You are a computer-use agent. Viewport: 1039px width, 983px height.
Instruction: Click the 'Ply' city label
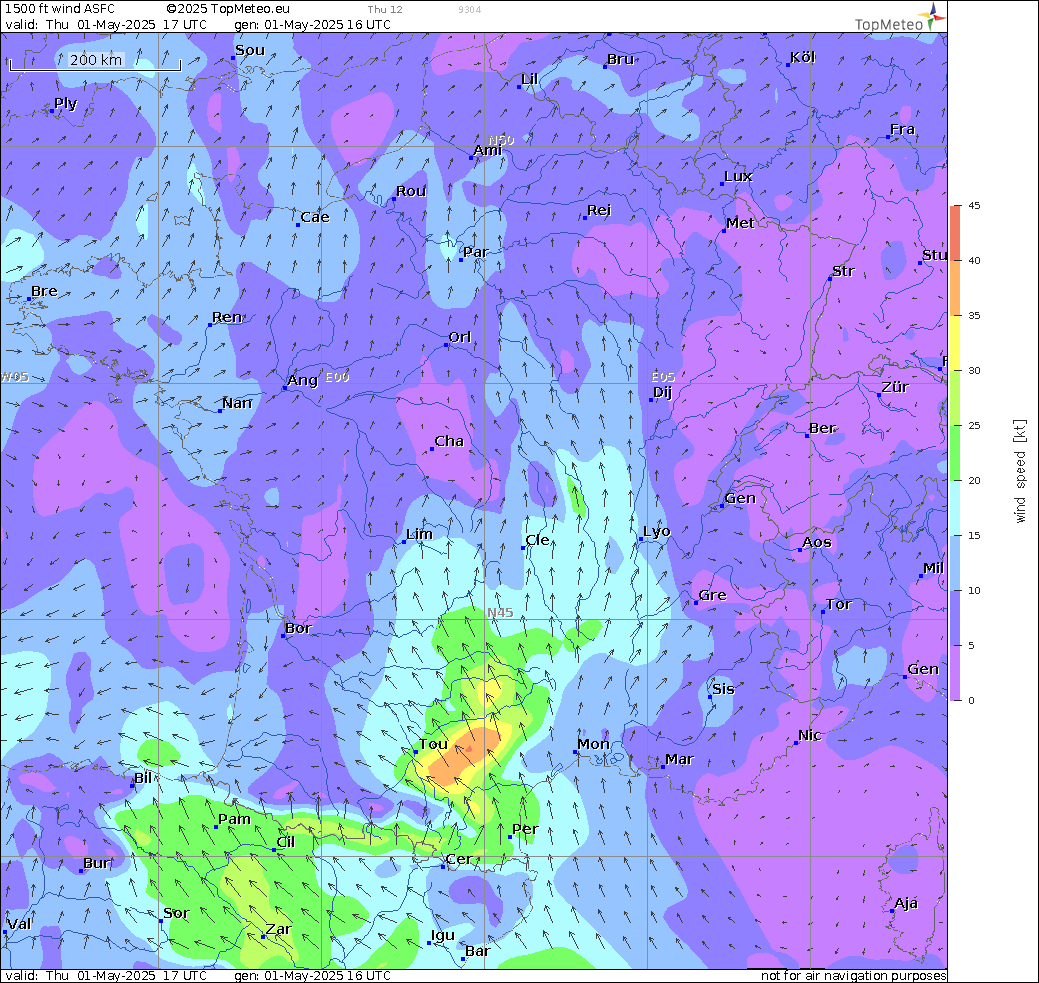pyautogui.click(x=66, y=104)
